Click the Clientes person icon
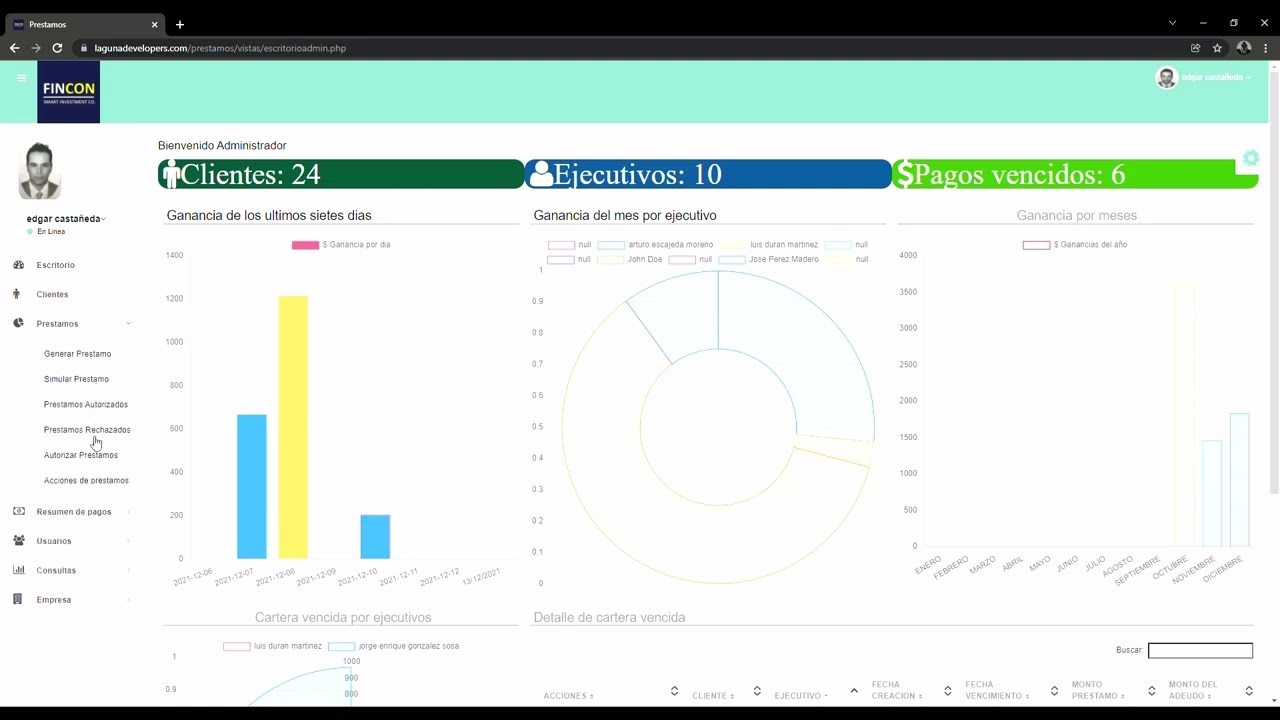The width and height of the screenshot is (1280, 720). coord(17,294)
